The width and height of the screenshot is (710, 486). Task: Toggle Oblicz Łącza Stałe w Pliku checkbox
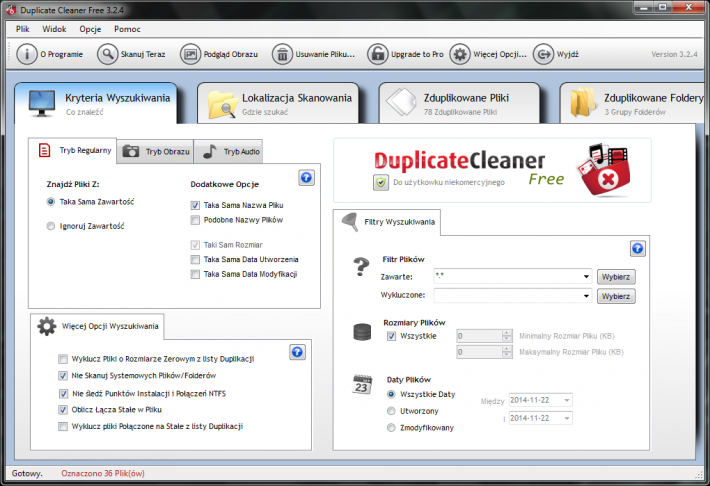pos(63,410)
